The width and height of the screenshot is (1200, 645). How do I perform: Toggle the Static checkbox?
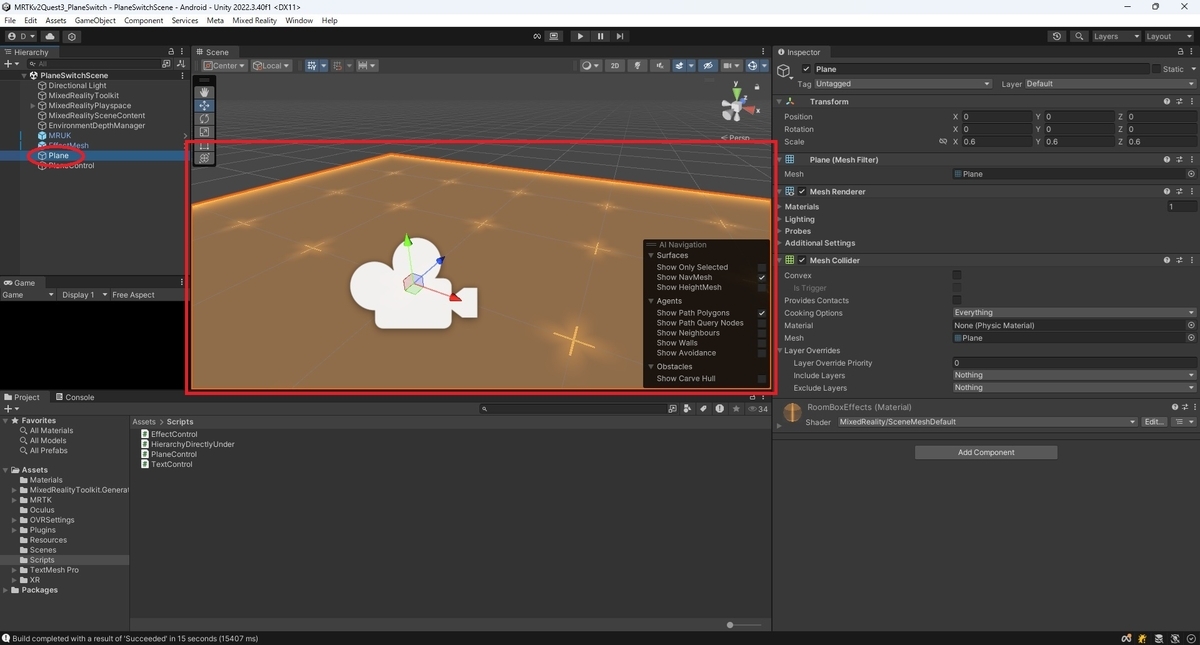1156,69
